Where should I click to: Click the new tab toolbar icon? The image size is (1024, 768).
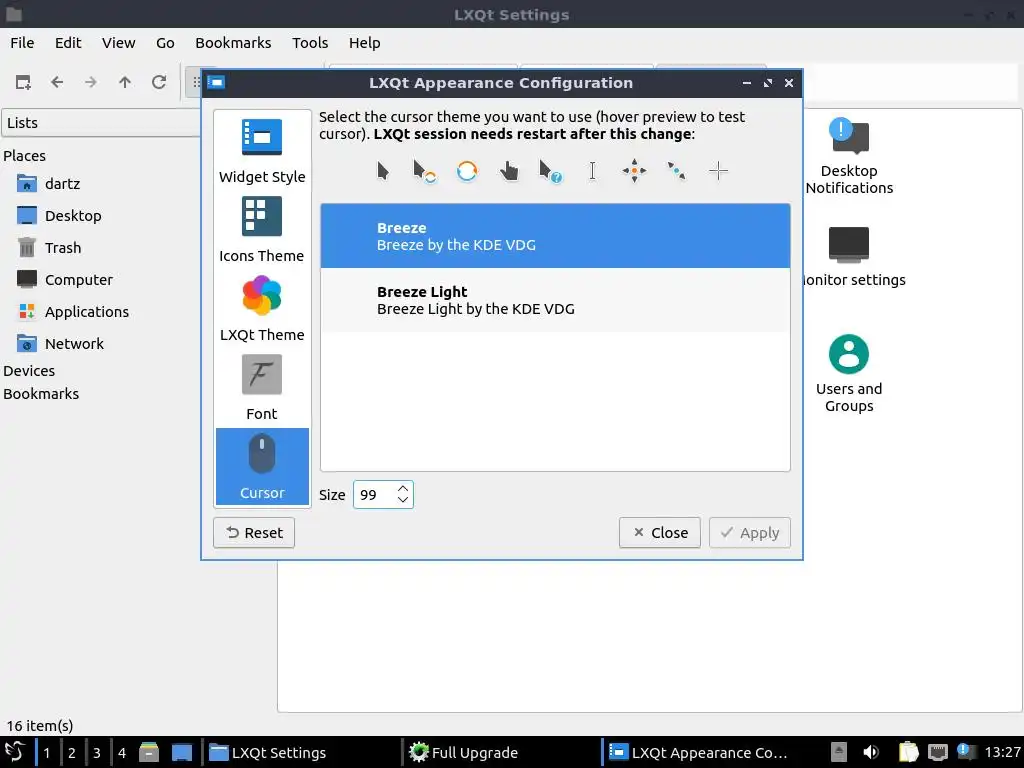pyautogui.click(x=23, y=82)
